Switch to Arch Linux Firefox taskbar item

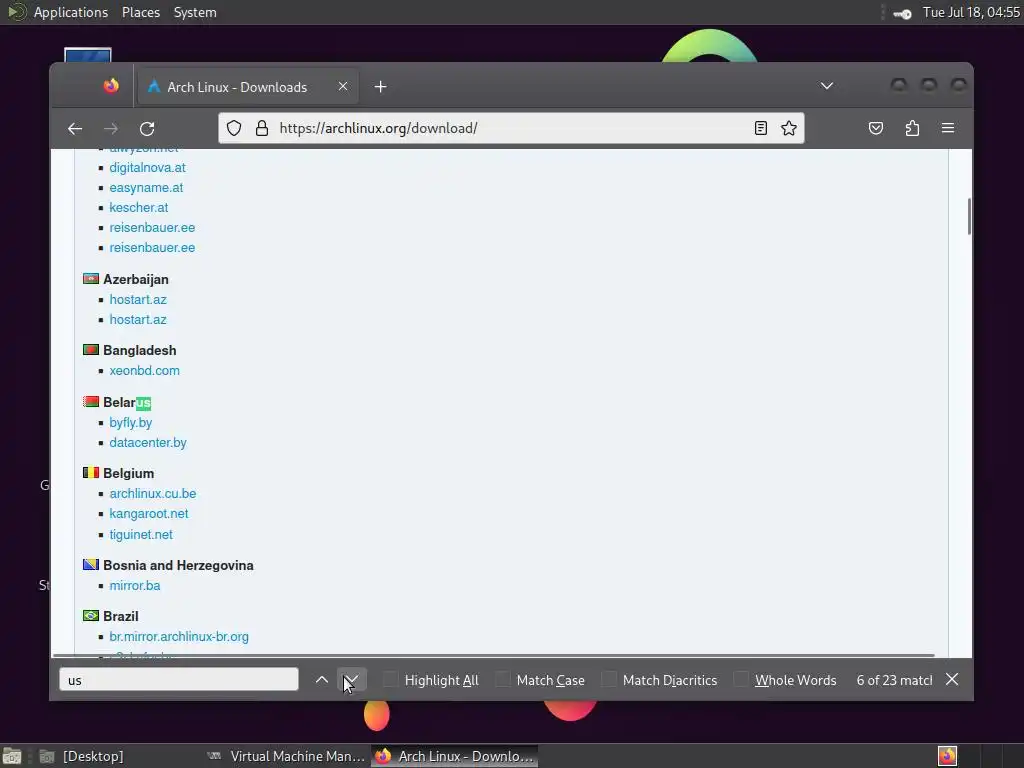(x=455, y=756)
